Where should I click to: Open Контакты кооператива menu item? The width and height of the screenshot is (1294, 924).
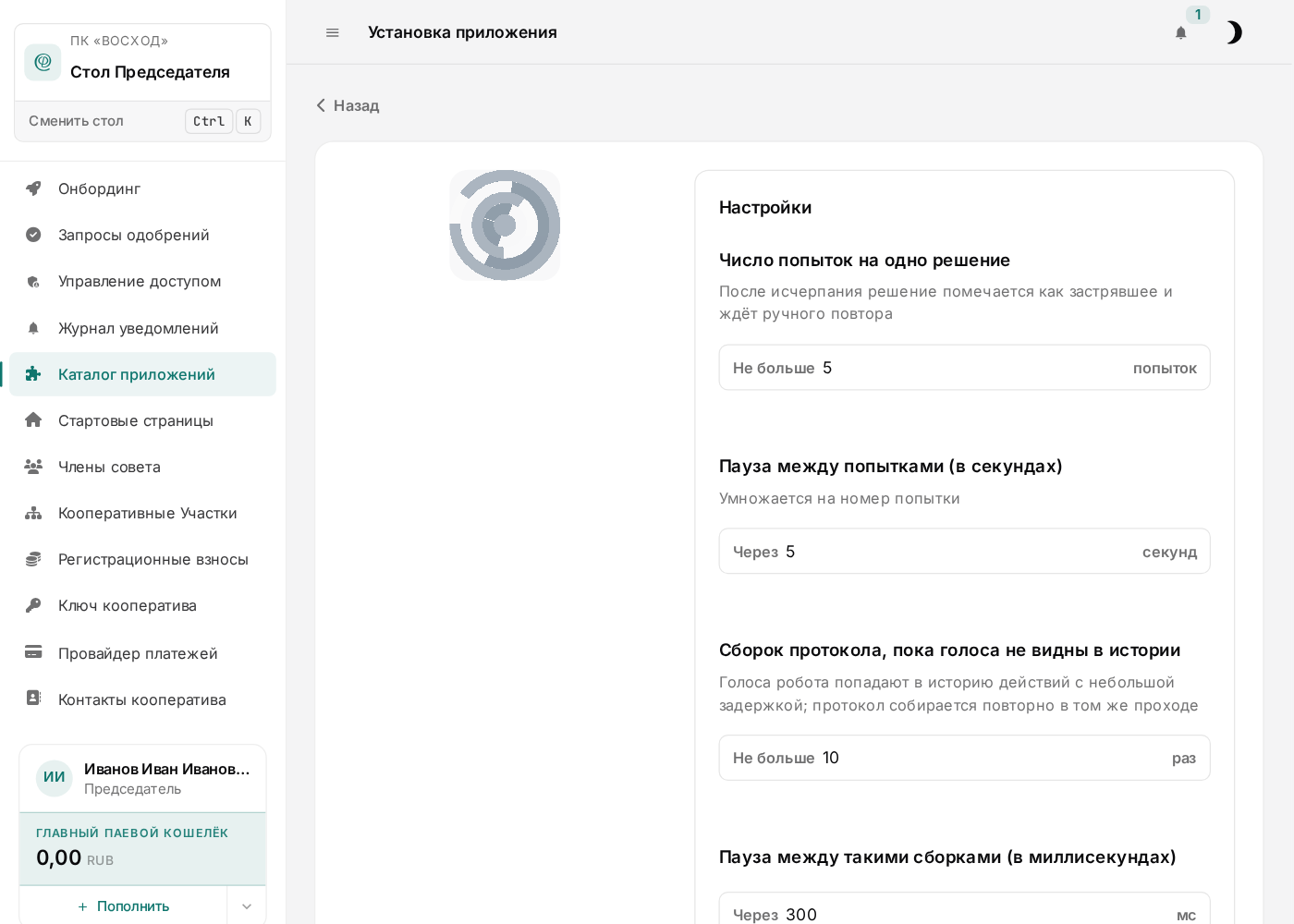point(143,699)
